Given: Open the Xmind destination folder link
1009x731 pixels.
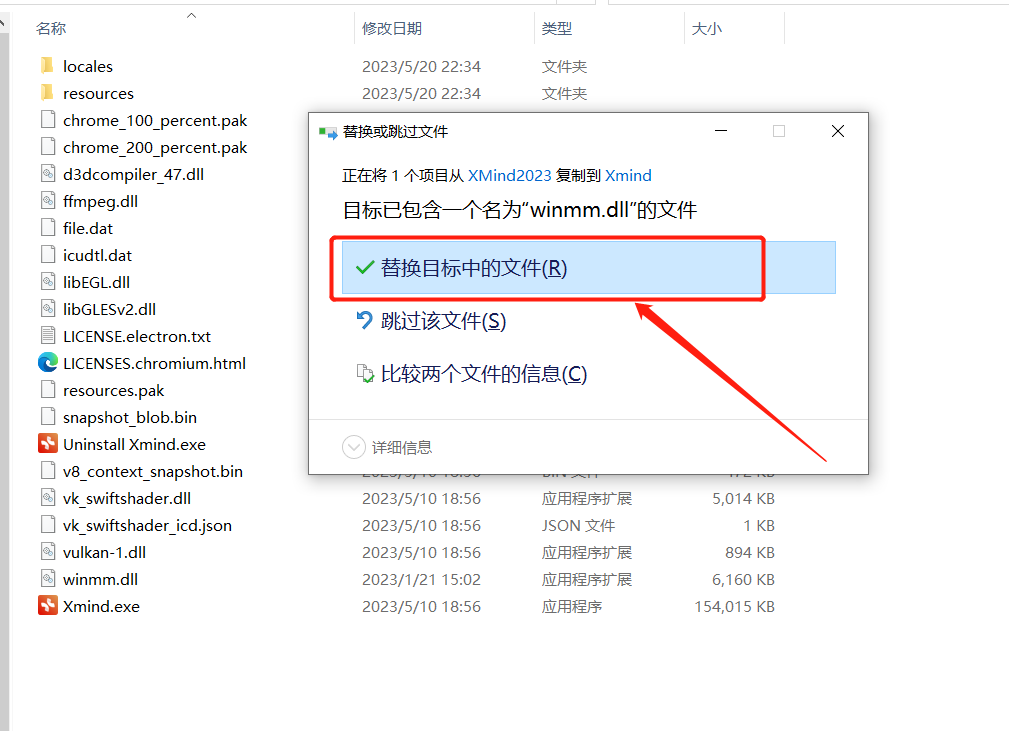Looking at the screenshot, I should tap(628, 174).
